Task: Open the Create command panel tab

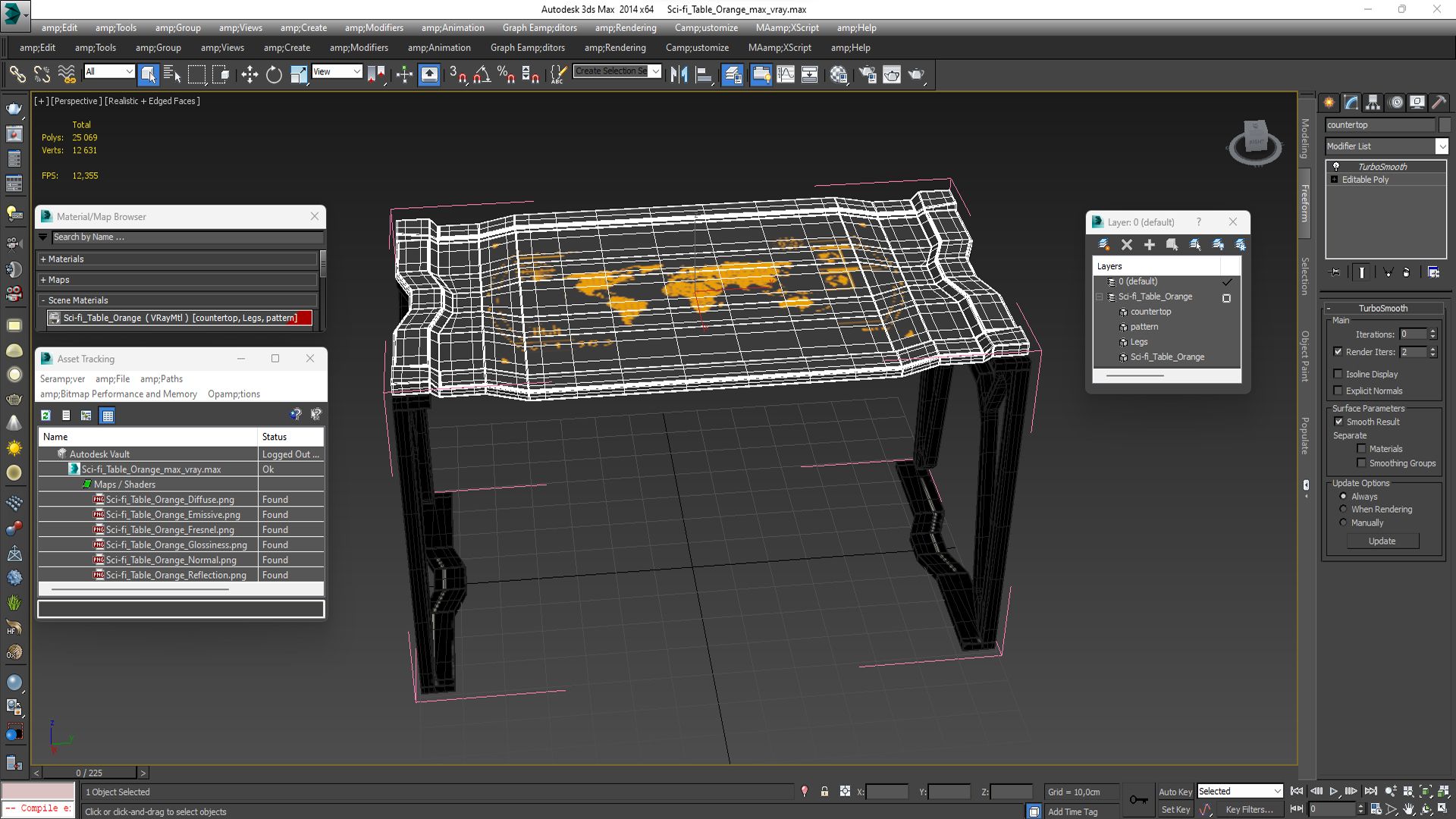Action: tap(1329, 102)
